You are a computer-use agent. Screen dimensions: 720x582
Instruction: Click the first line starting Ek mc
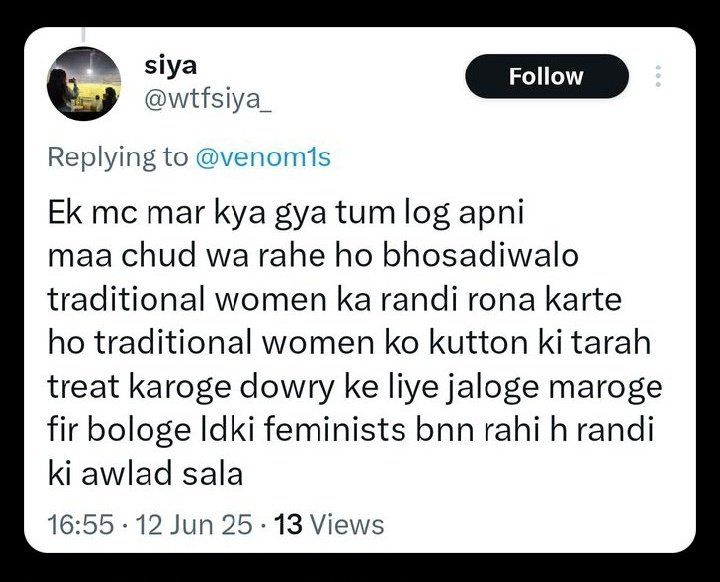286,214
